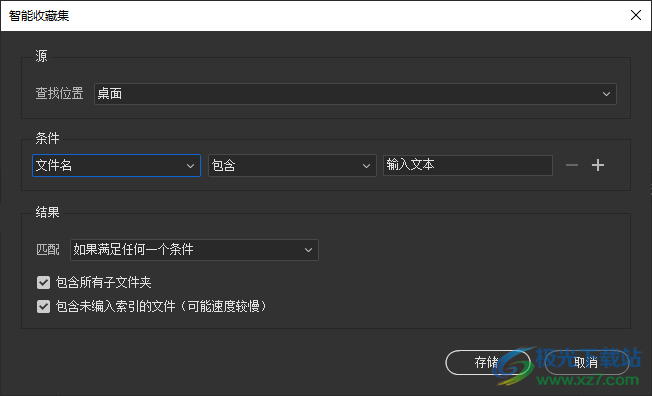Click the 输入文本 text input field
Viewport: 652px width, 396px height.
click(x=468, y=165)
